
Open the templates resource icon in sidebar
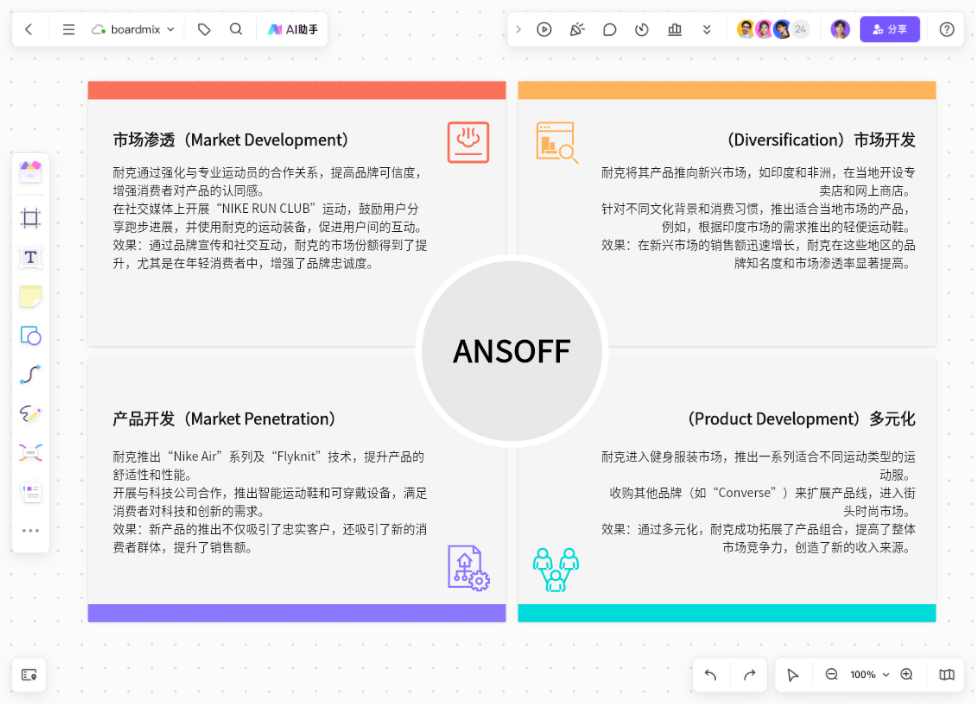pyautogui.click(x=30, y=171)
